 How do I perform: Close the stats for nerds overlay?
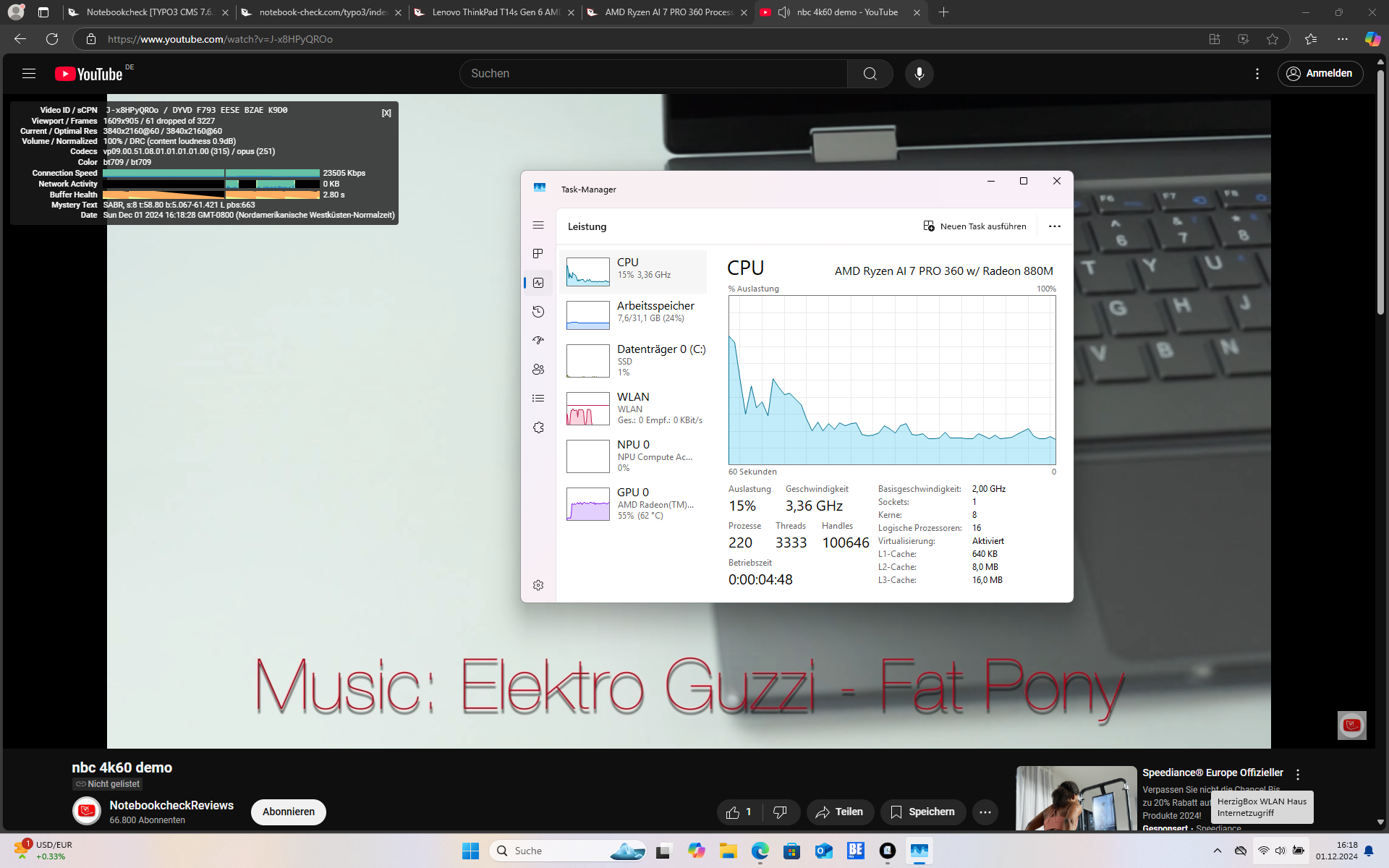pyautogui.click(x=386, y=113)
